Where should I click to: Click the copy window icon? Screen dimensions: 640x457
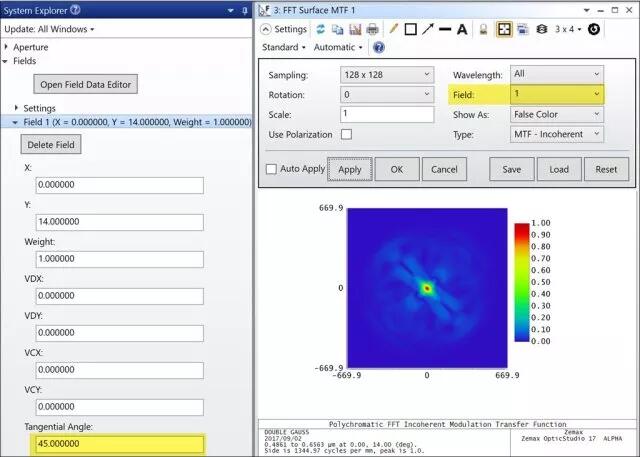pyautogui.click(x=339, y=29)
